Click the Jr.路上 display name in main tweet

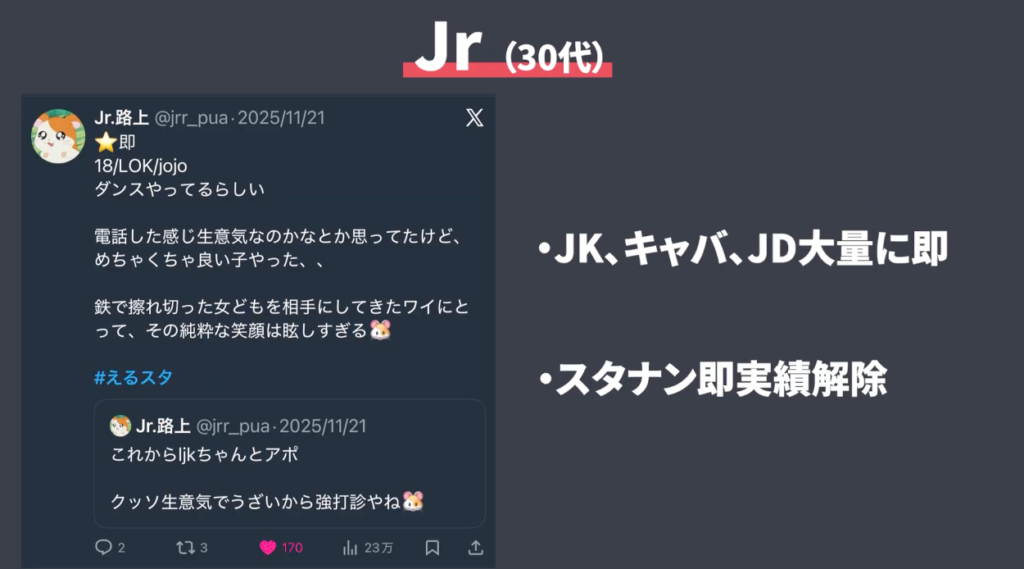click(x=121, y=118)
